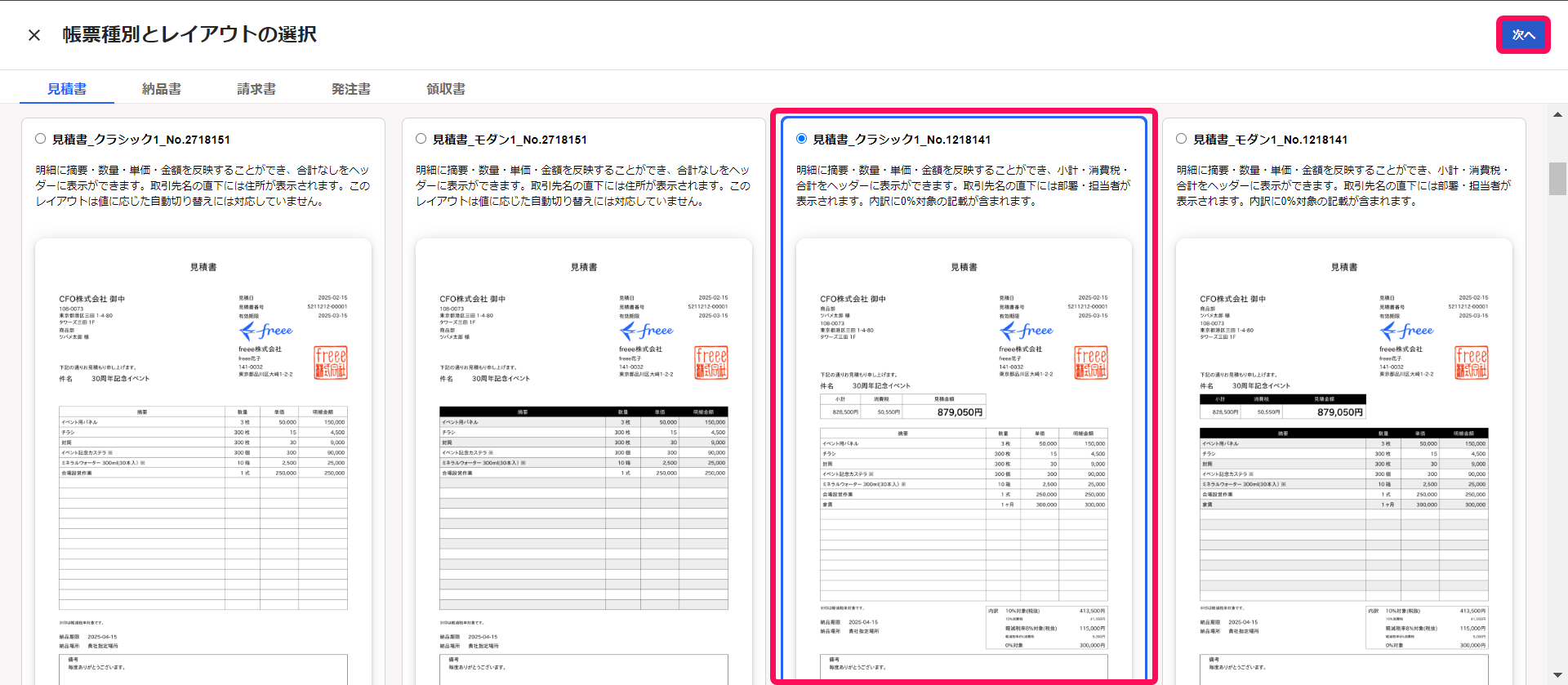
Task: Click description text under モダン1_No.2718151
Action: point(583,185)
